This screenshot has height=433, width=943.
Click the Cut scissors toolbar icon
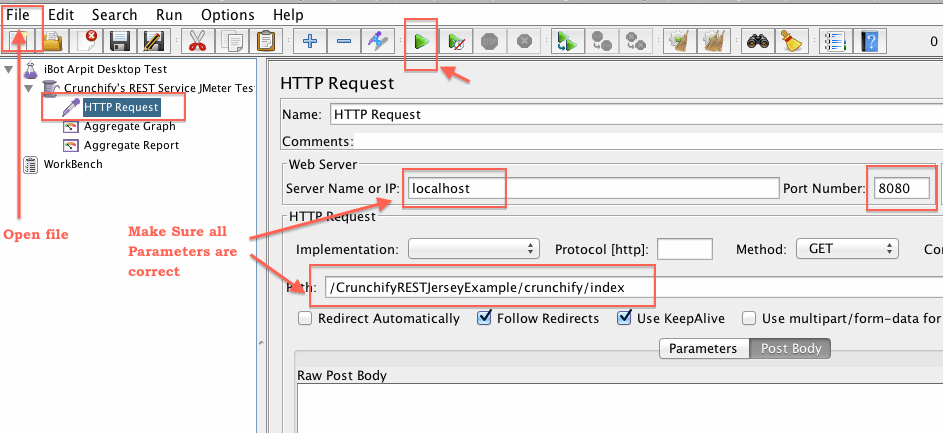(198, 41)
